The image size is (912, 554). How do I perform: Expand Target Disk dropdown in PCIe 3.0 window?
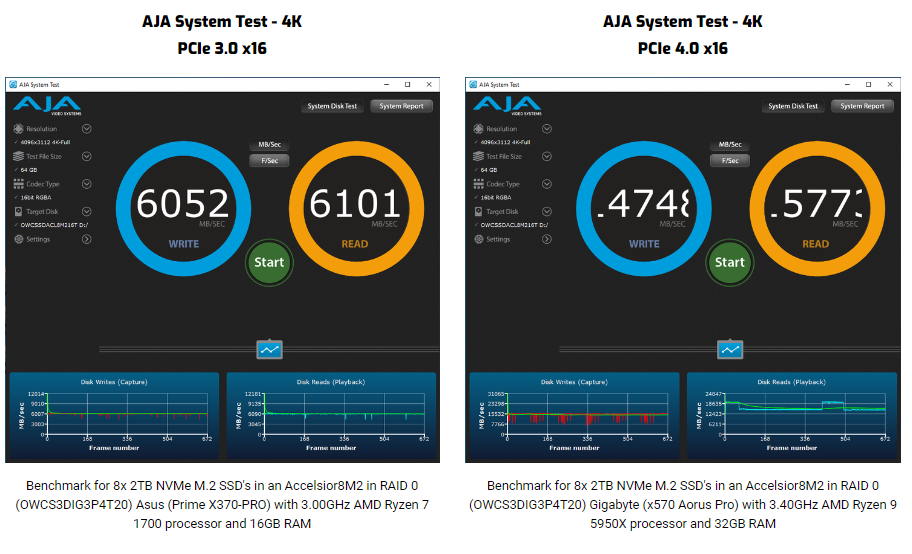pos(87,211)
